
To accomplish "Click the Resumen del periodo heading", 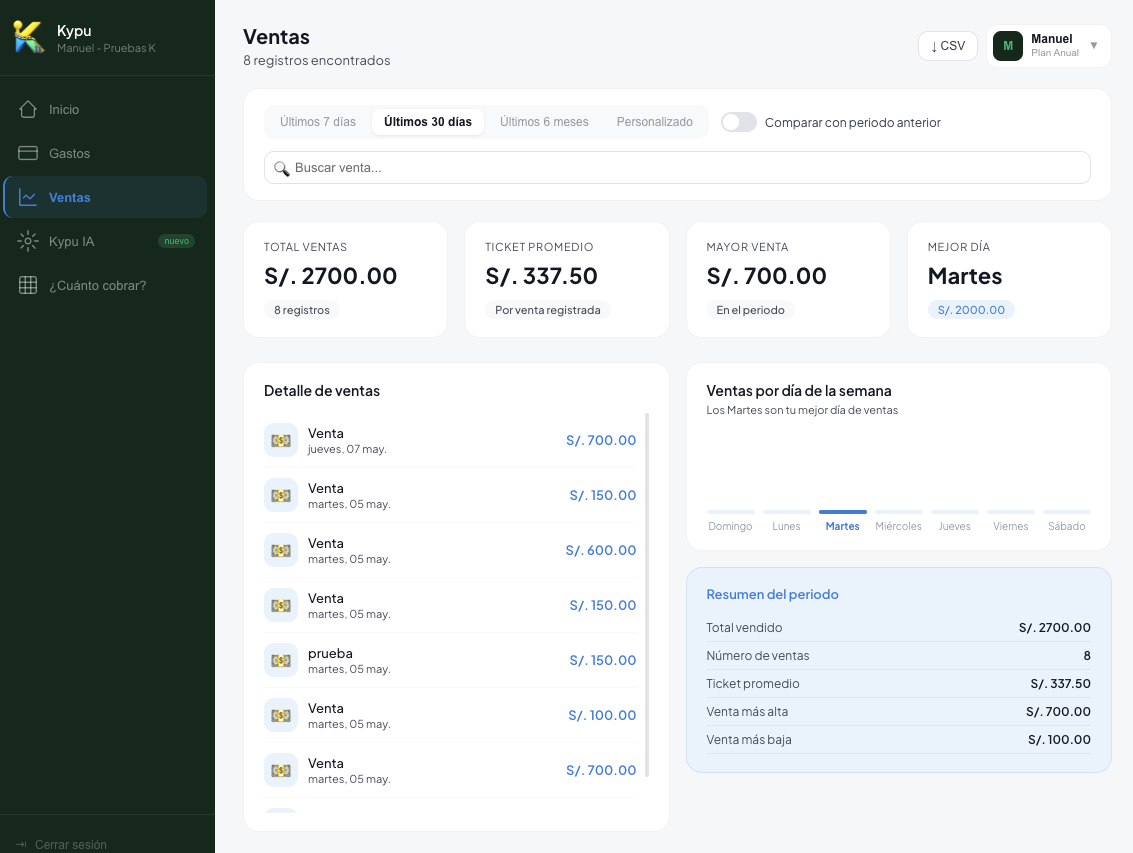I will tap(772, 594).
